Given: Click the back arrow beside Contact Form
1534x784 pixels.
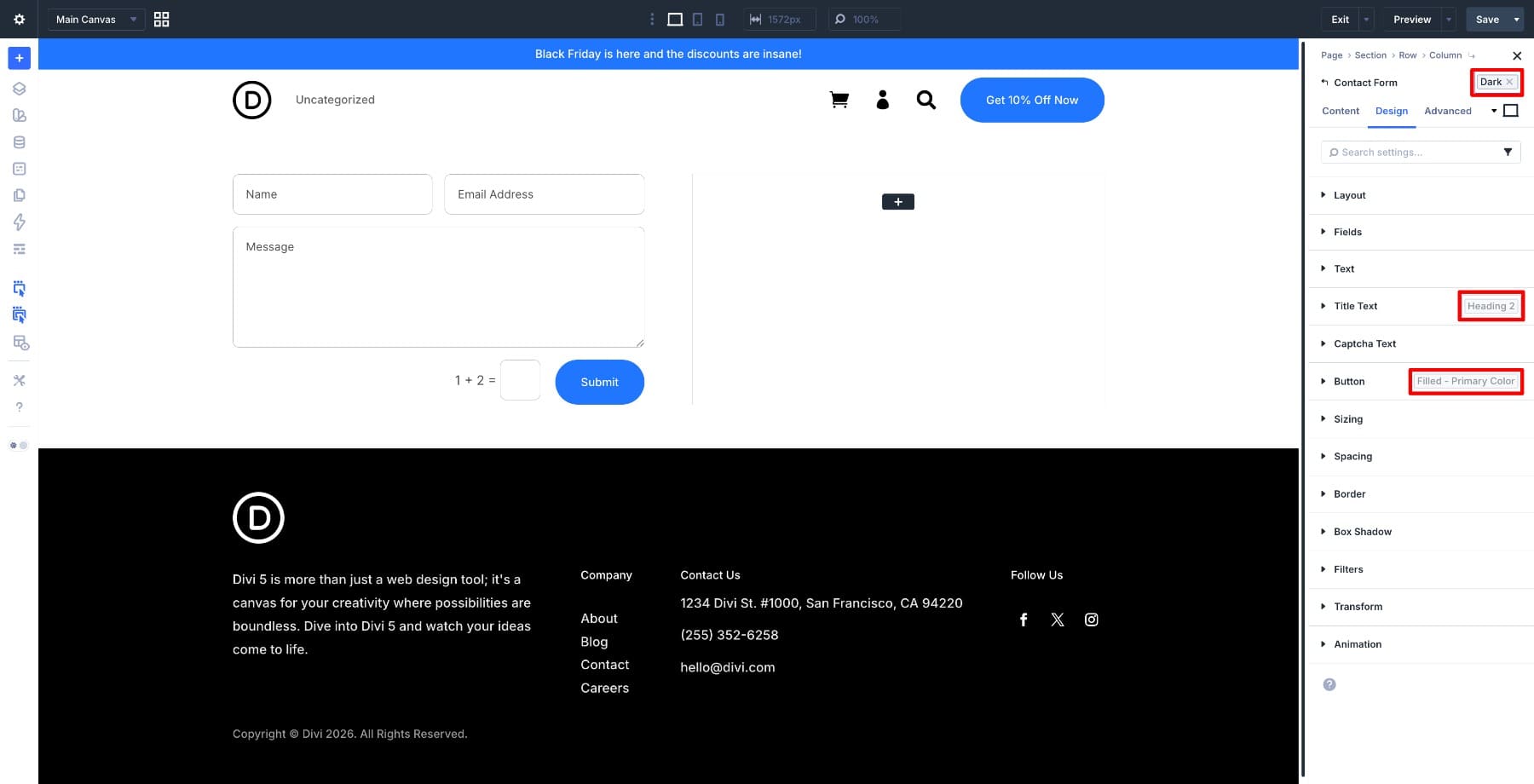Looking at the screenshot, I should [1324, 83].
